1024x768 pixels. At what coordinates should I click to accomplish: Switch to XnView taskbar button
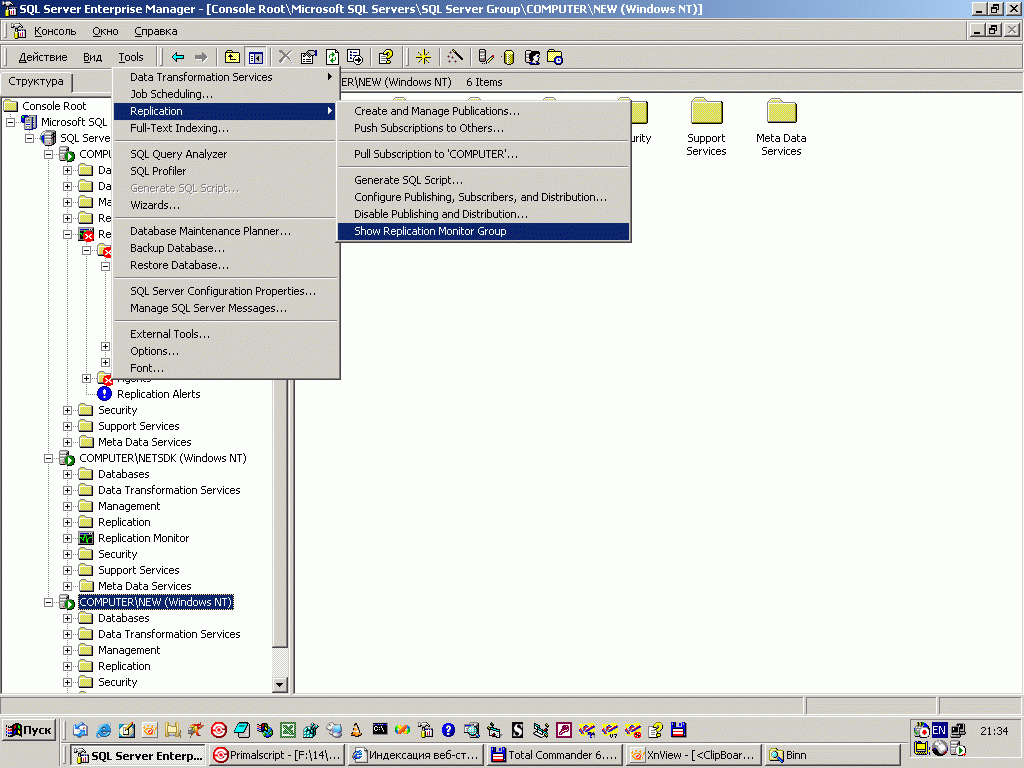[694, 755]
